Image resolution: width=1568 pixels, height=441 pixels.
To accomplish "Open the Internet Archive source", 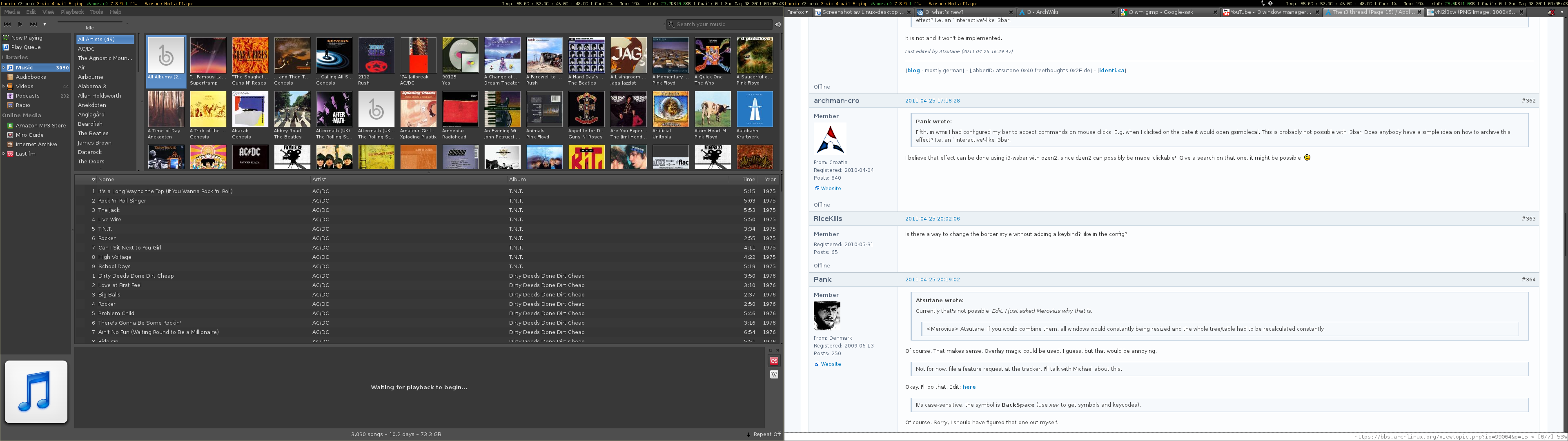I will pos(35,145).
